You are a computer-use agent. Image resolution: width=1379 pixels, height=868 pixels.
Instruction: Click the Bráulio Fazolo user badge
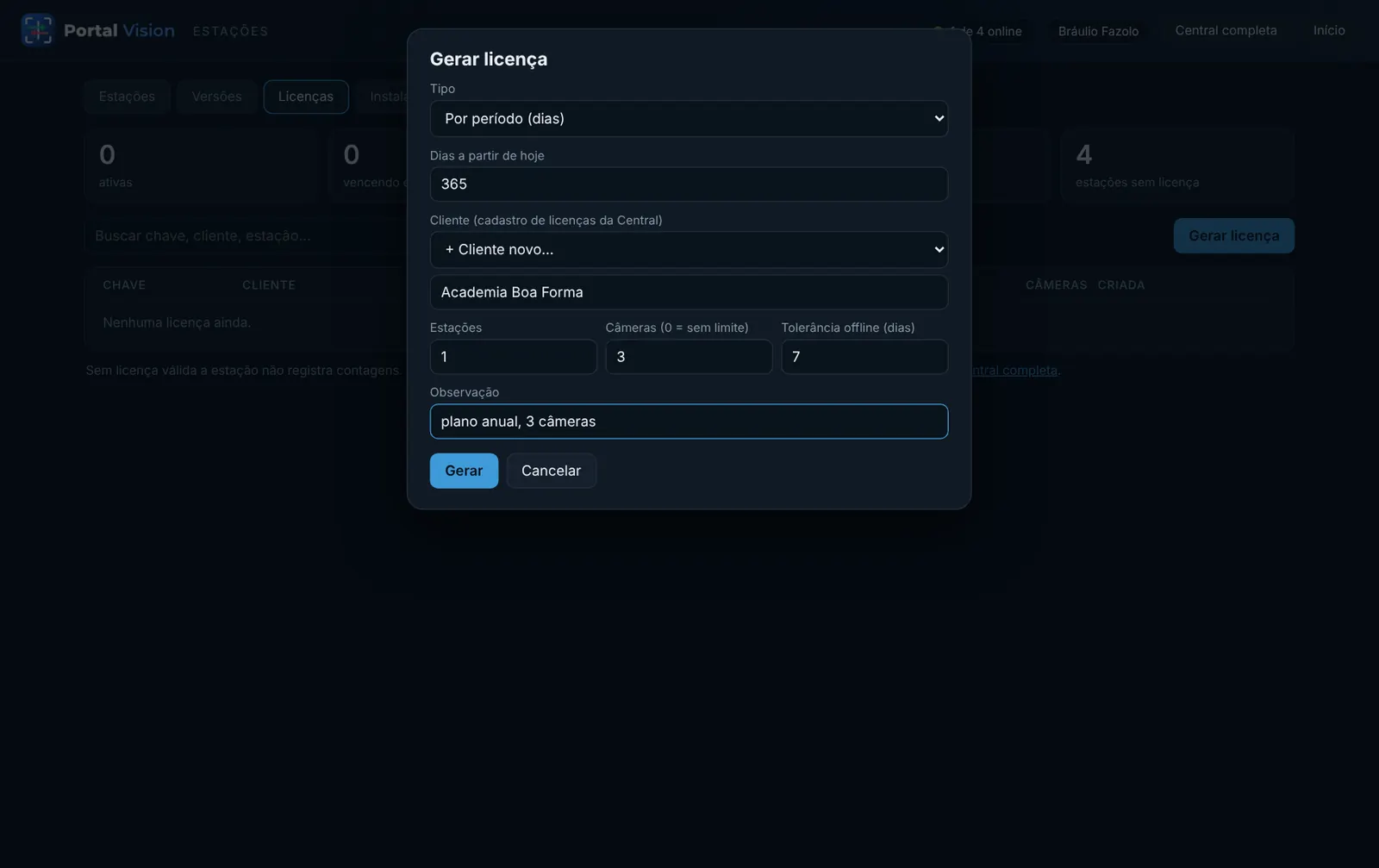point(1098,31)
